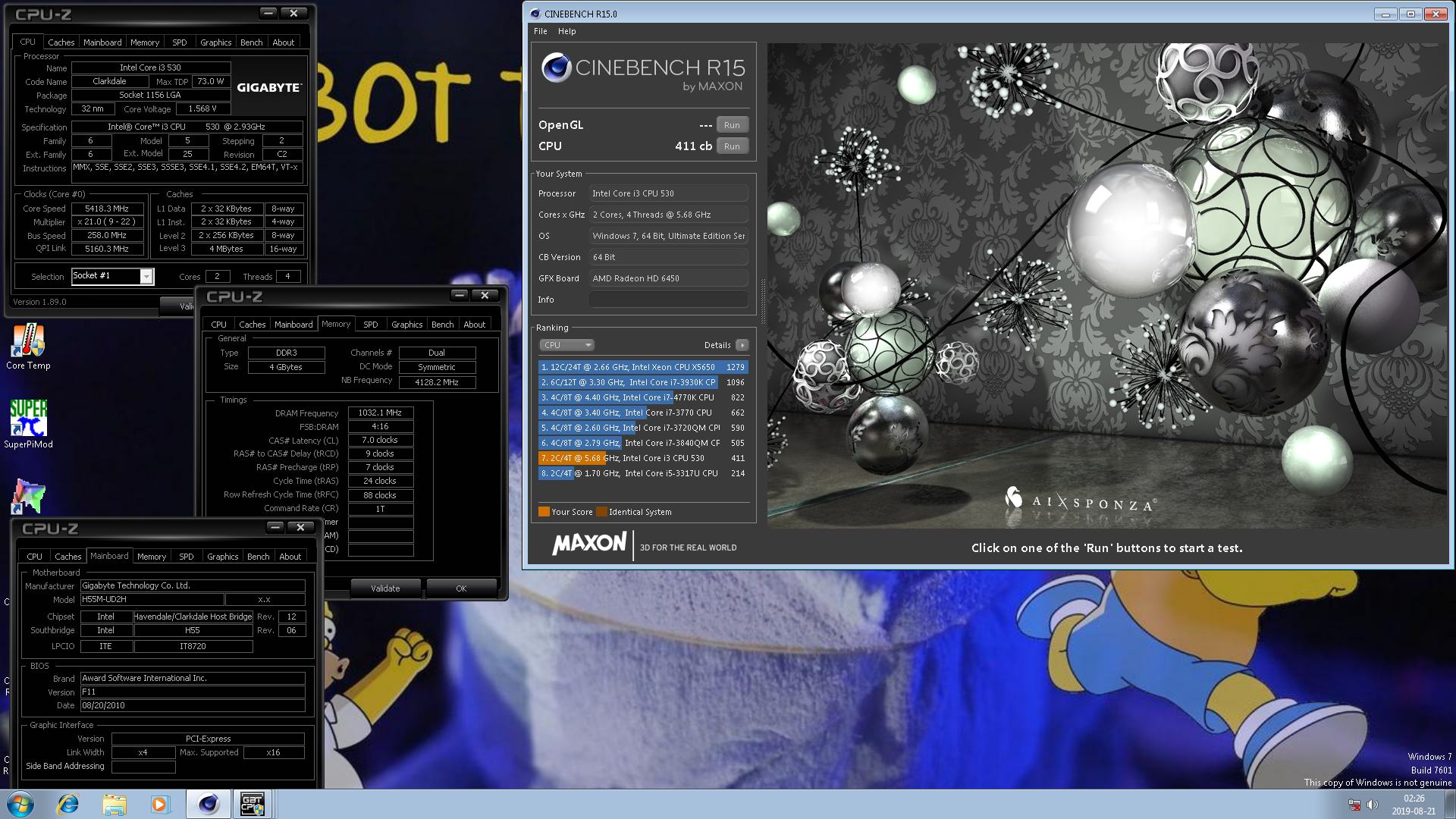Viewport: 1456px width, 819px height.
Task: Click the brown Identical System legend swatch
Action: pyautogui.click(x=601, y=512)
